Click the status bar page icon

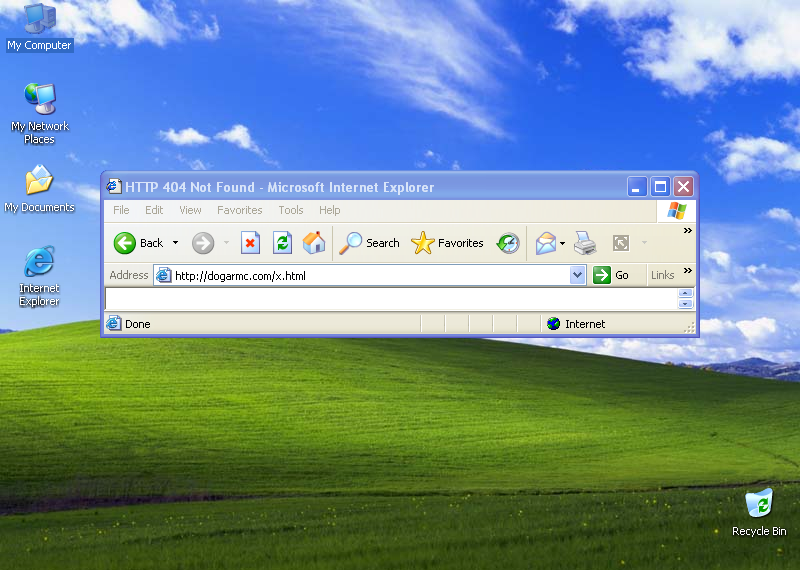114,324
